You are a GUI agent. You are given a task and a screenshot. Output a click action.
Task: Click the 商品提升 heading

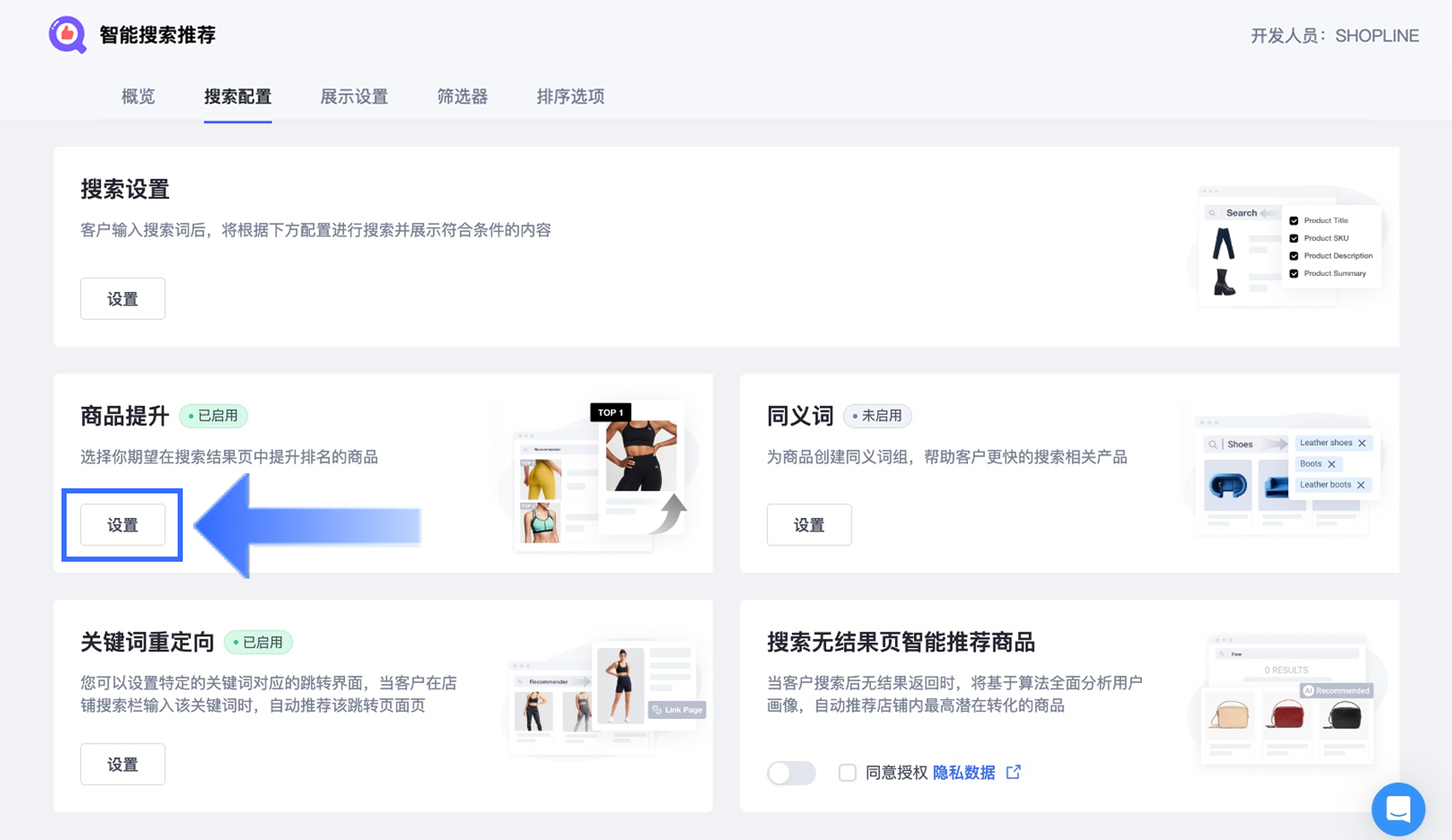pos(125,416)
